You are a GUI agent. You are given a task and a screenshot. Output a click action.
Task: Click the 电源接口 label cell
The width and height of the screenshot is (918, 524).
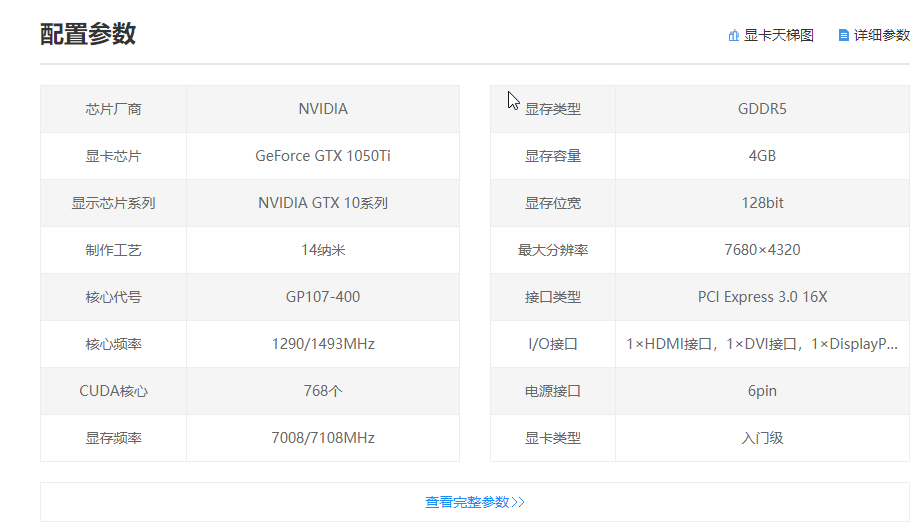click(x=553, y=391)
